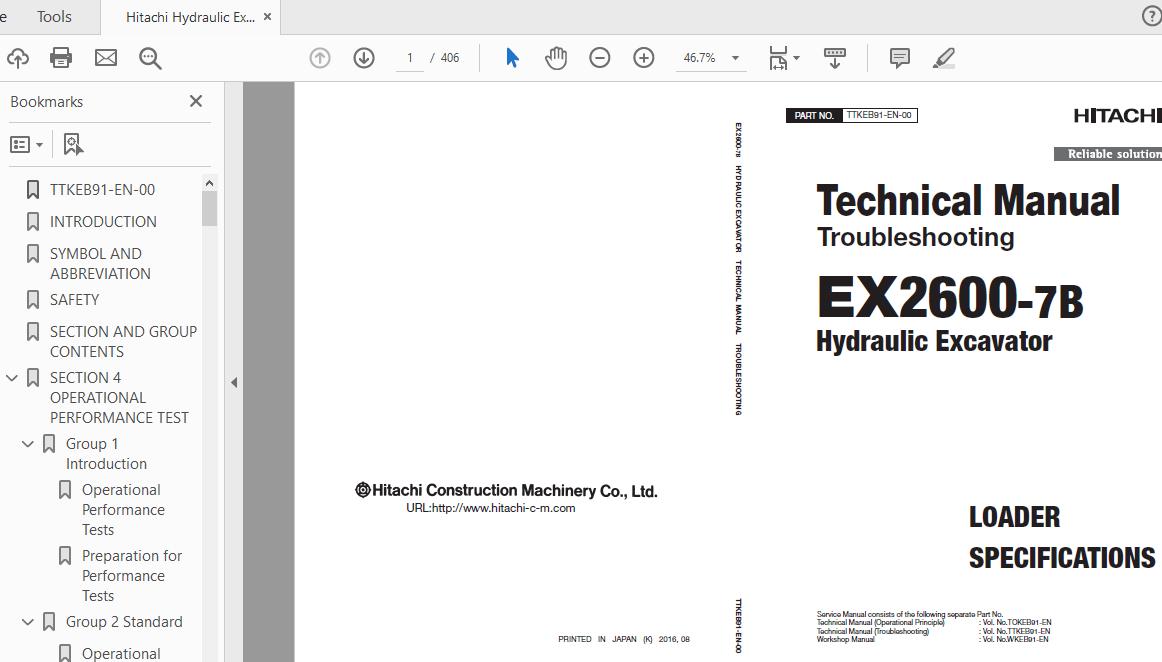Collapse Group 1 Introduction bookmark
Screen dimensions: 1162x662
pos(28,444)
